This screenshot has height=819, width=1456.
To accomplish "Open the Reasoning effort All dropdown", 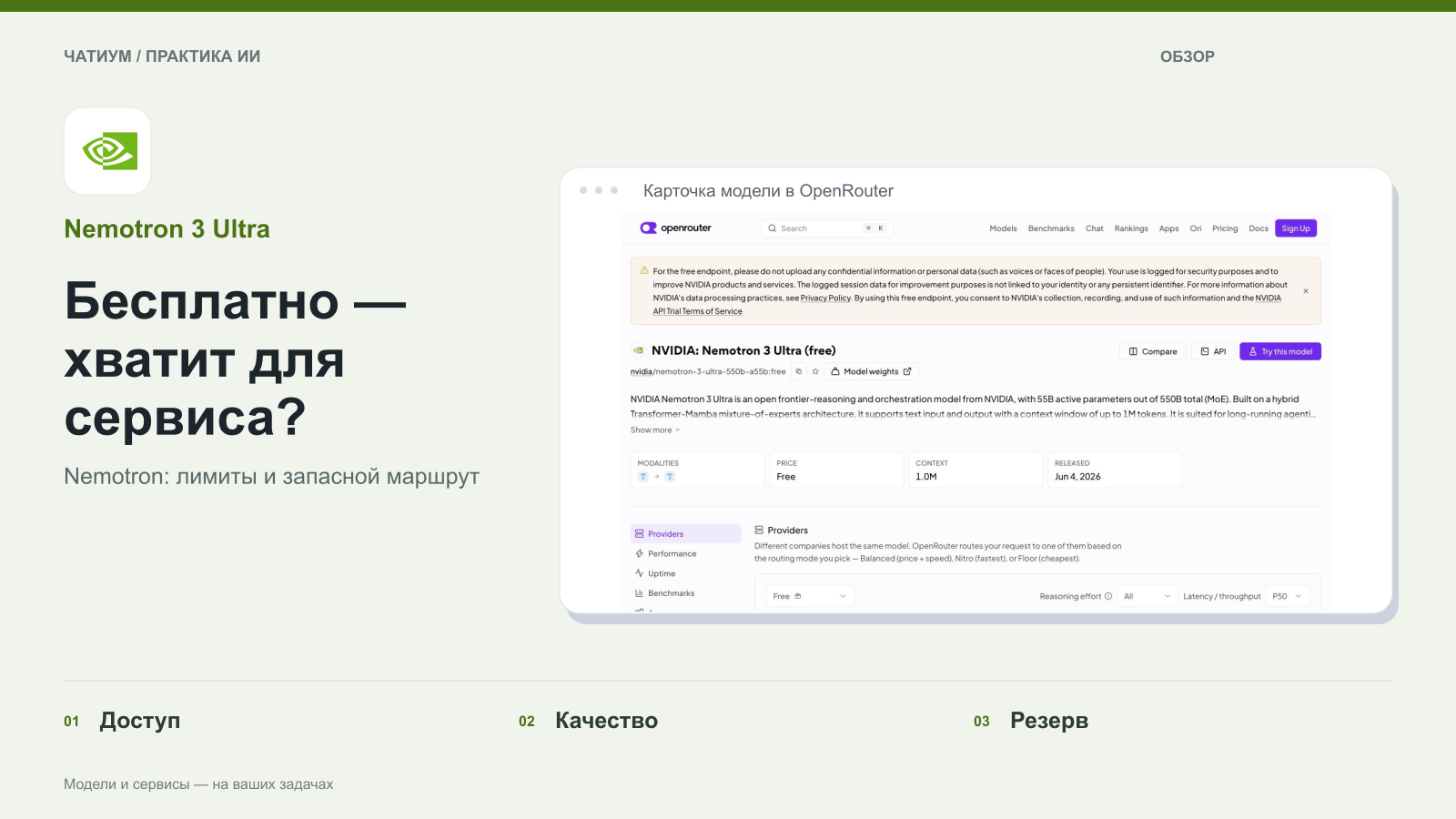I will 1148,596.
